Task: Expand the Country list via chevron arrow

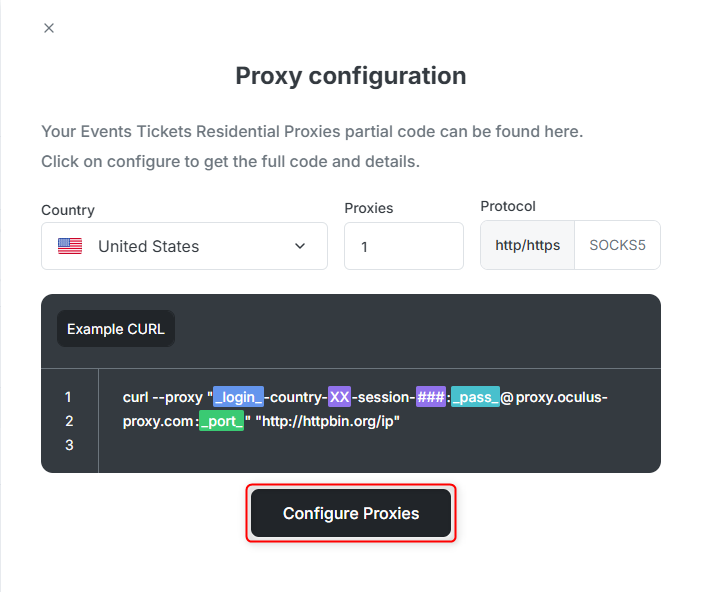Action: point(300,246)
